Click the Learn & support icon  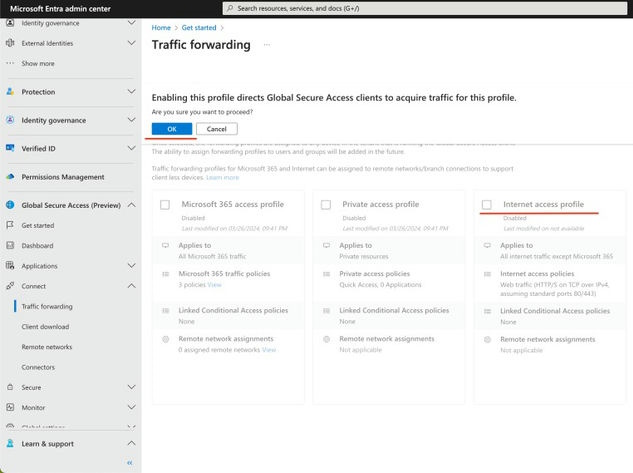pos(10,443)
